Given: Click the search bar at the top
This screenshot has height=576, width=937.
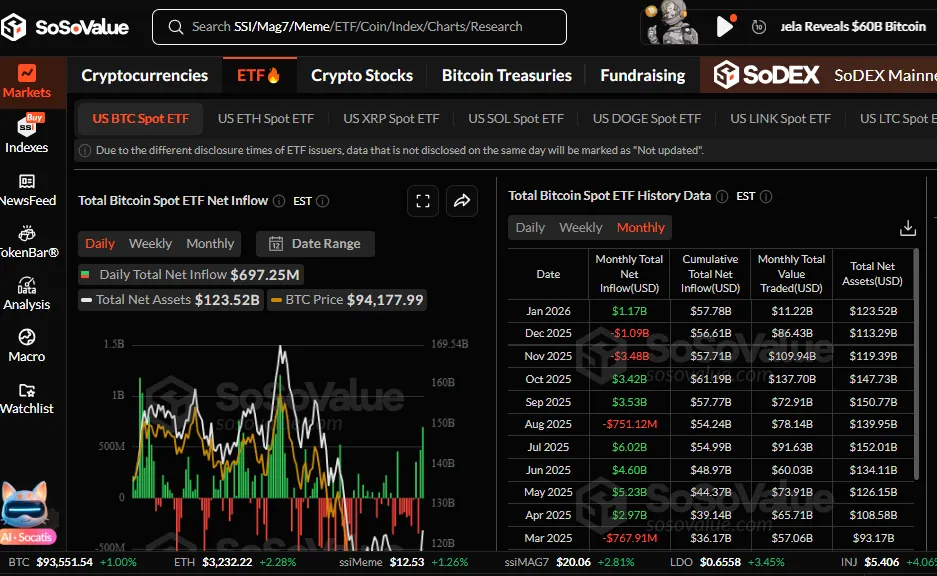Looking at the screenshot, I should [x=359, y=27].
